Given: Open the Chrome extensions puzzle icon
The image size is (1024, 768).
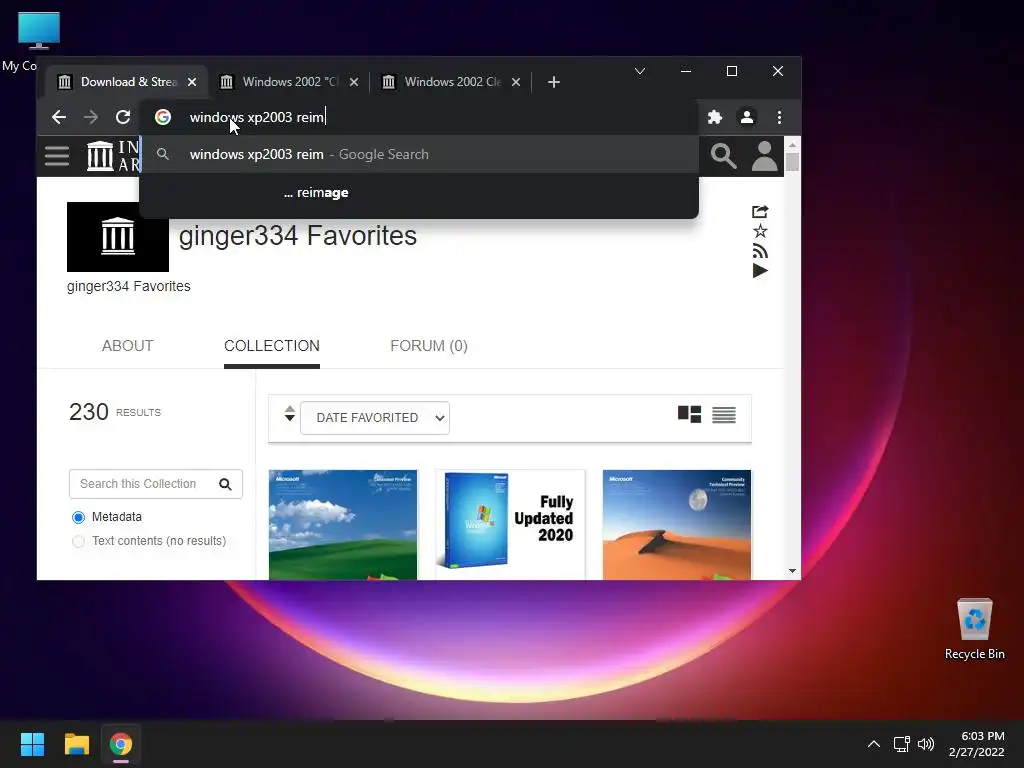Looking at the screenshot, I should tap(715, 117).
